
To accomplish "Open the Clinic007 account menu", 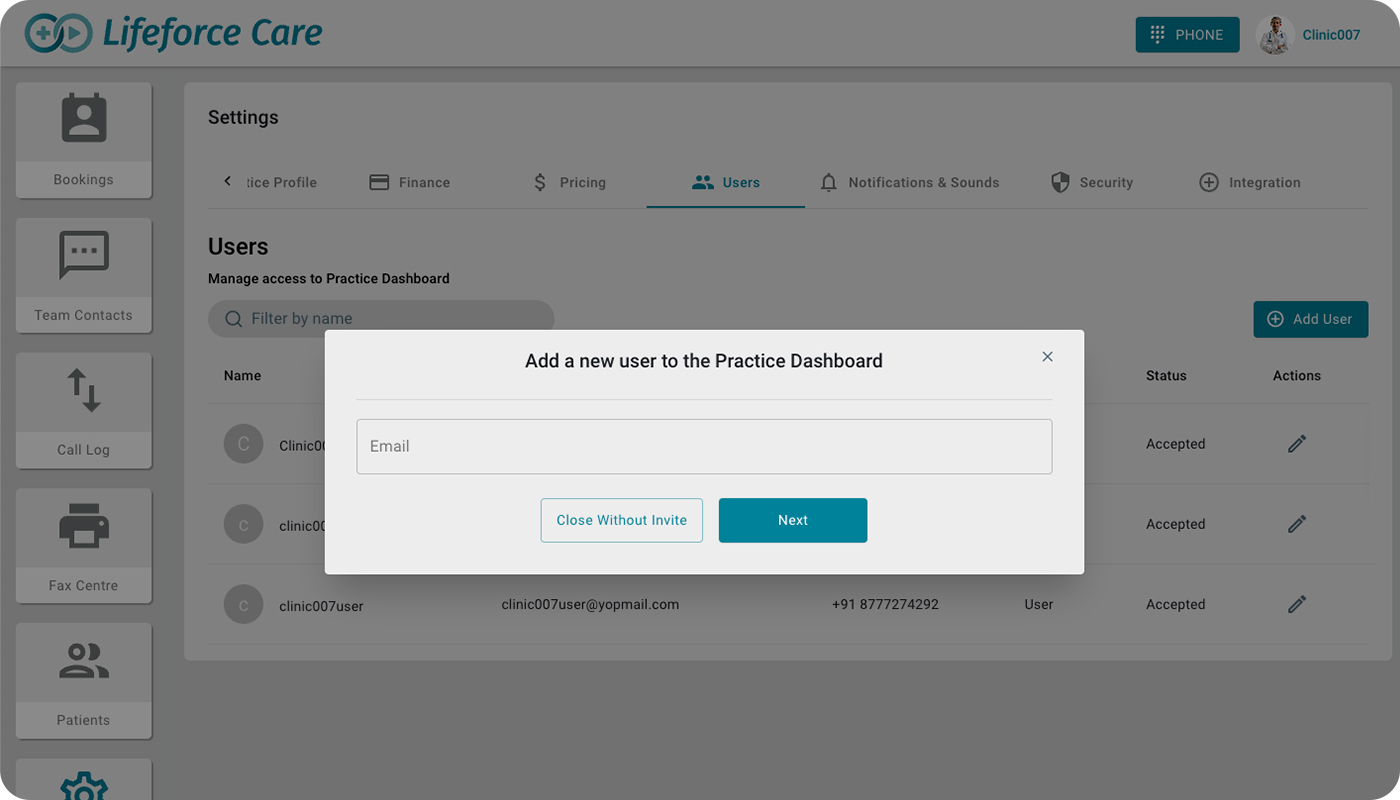I will click(x=1309, y=35).
